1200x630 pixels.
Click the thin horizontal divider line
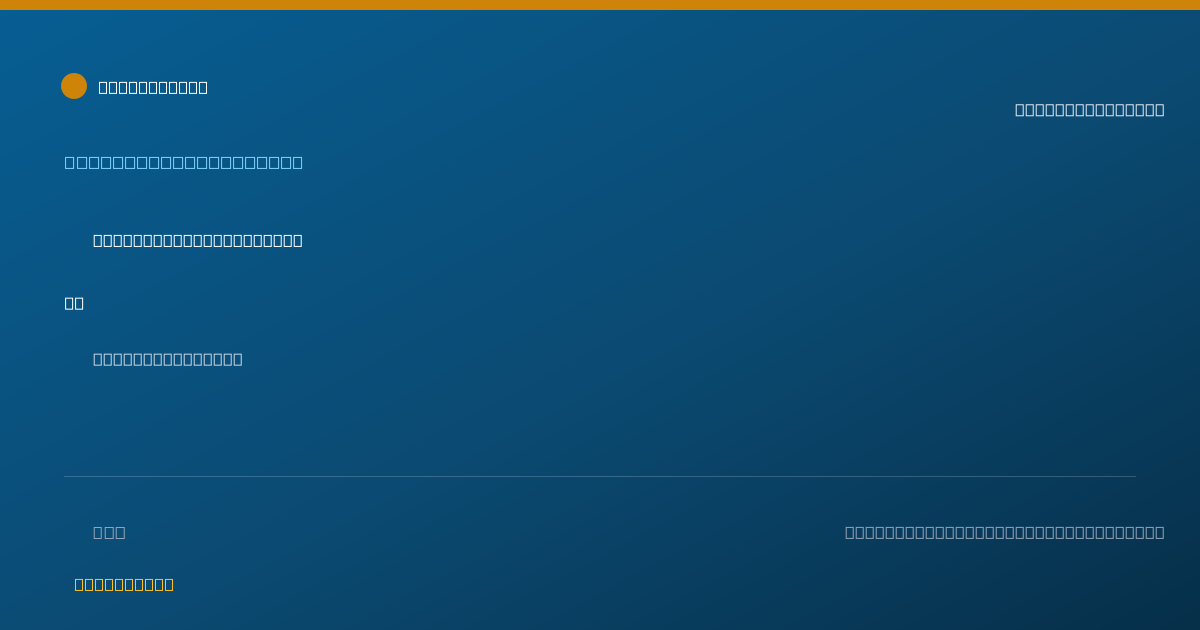(600, 476)
